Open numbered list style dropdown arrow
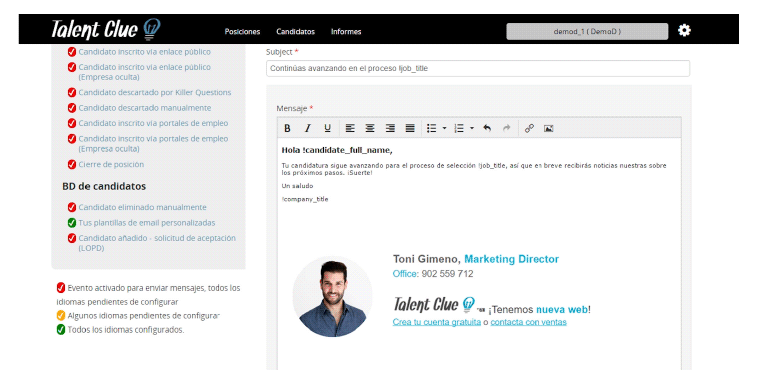Image resolution: width=757 pixels, height=392 pixels. click(x=472, y=128)
